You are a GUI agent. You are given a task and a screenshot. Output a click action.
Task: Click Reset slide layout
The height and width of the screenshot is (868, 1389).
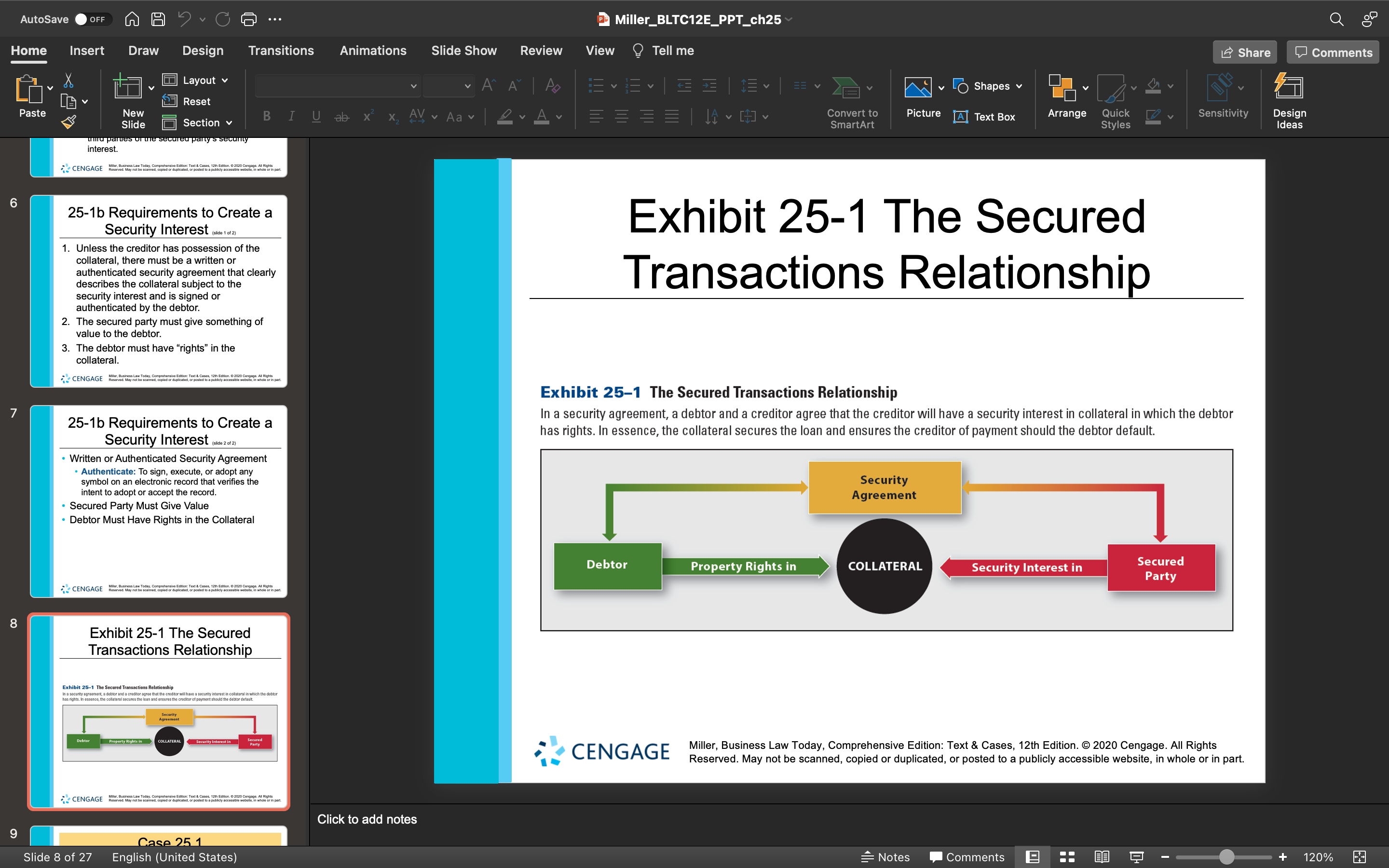pyautogui.click(x=187, y=102)
